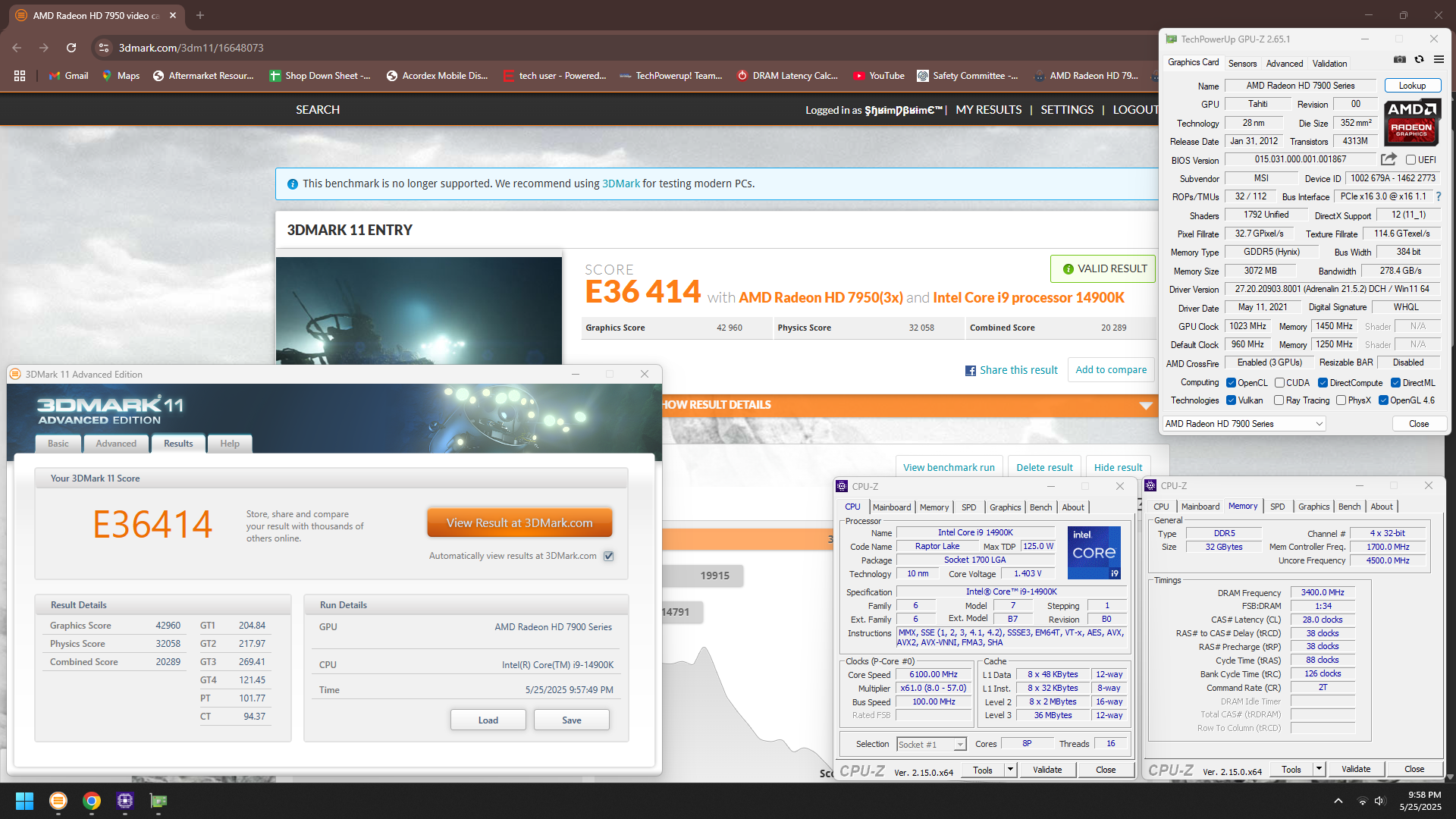The image size is (1456, 819).
Task: Toggle the PhysX checkbox
Action: [1341, 400]
